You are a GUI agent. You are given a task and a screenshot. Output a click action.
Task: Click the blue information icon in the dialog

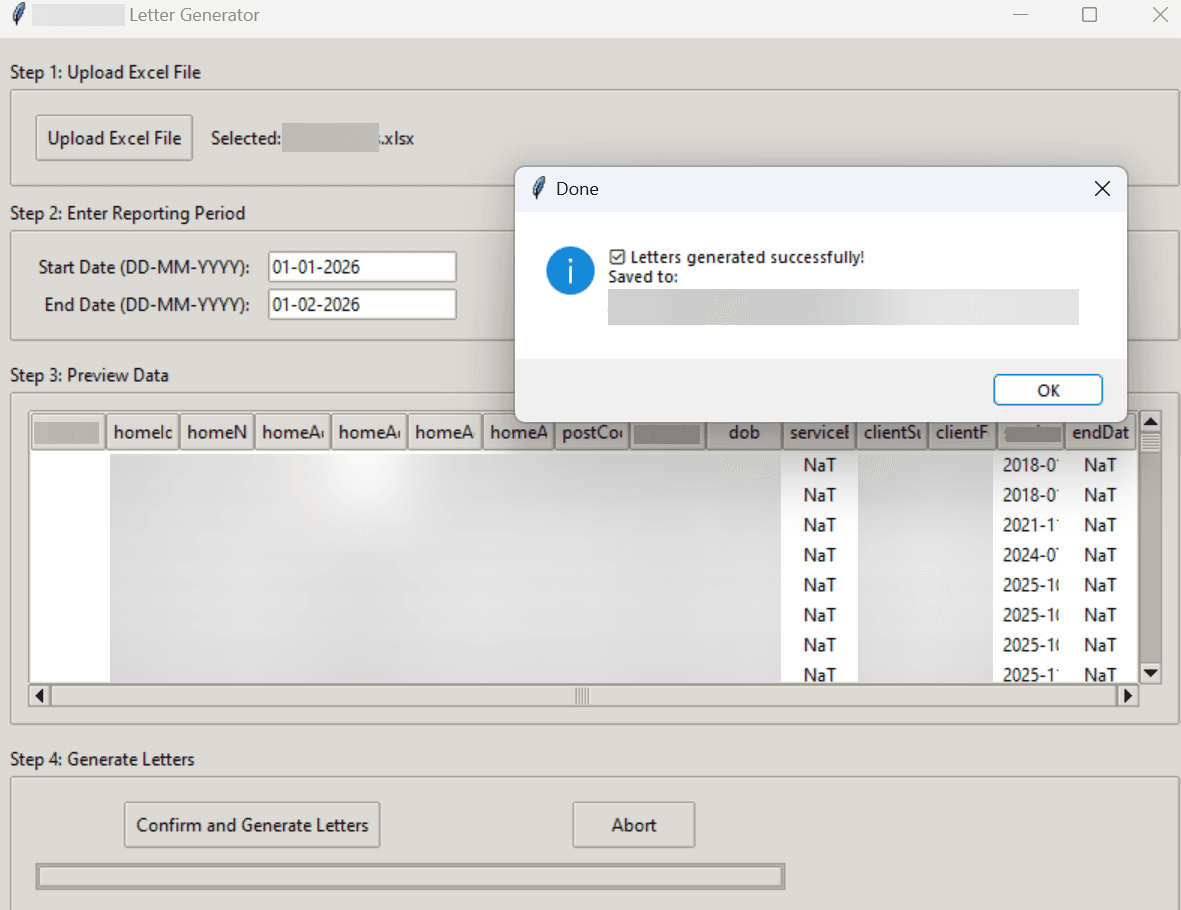570,270
